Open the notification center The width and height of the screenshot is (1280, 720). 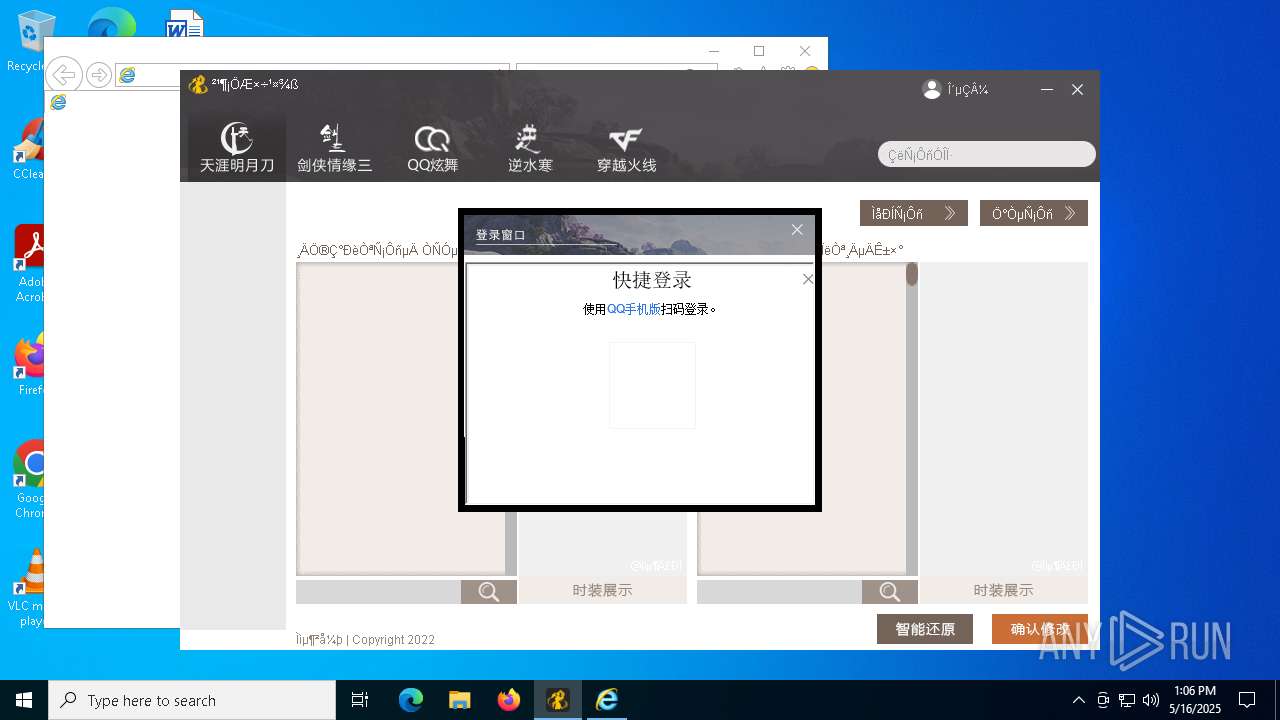click(x=1247, y=700)
